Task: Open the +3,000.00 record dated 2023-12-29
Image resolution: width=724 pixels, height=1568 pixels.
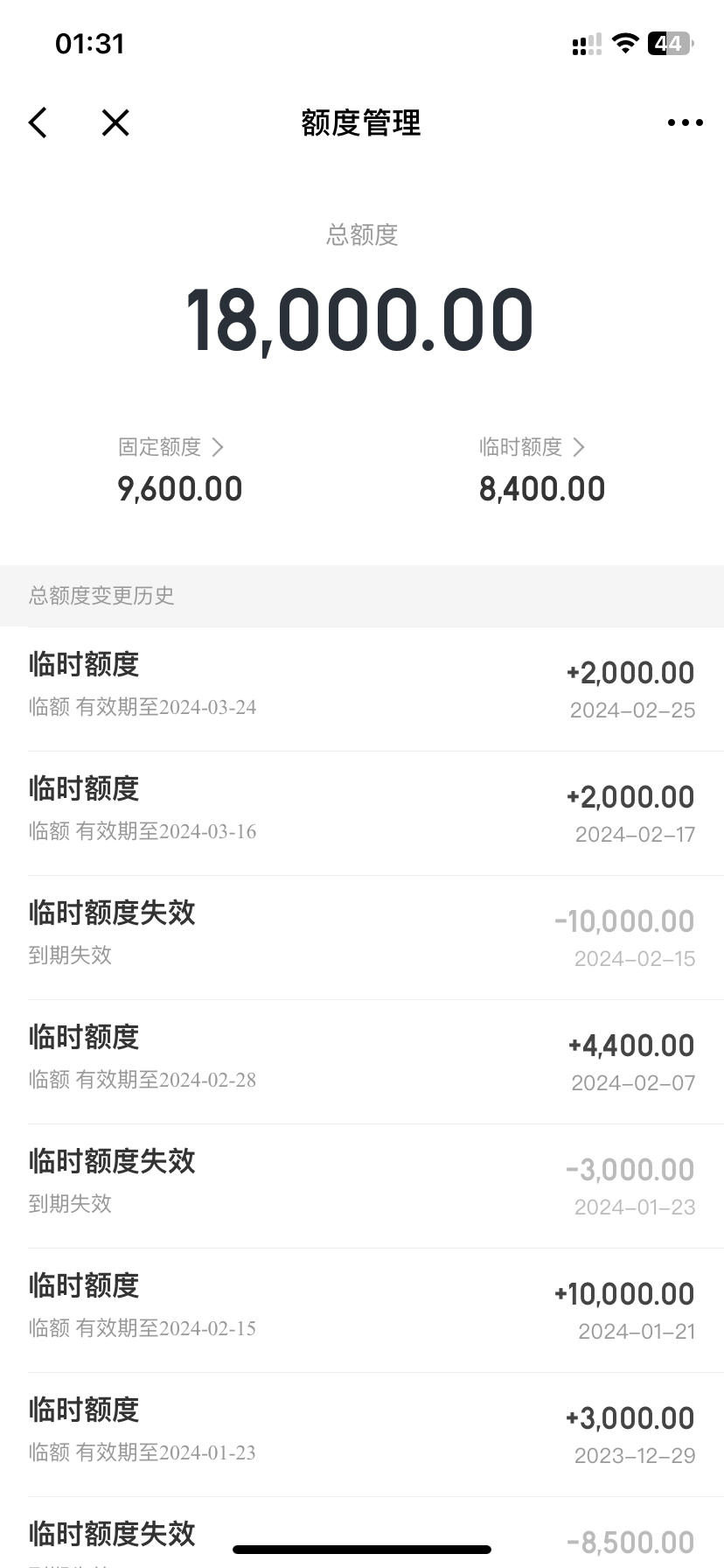Action: (x=362, y=1434)
